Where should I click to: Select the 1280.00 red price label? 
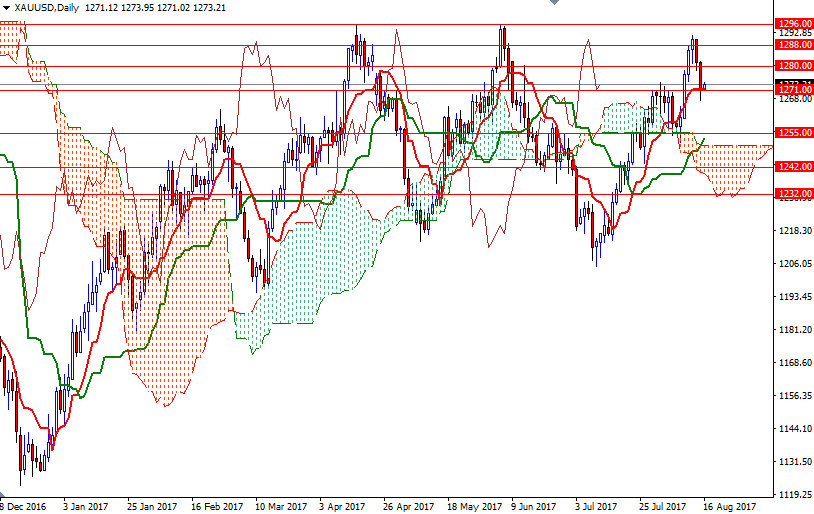793,66
